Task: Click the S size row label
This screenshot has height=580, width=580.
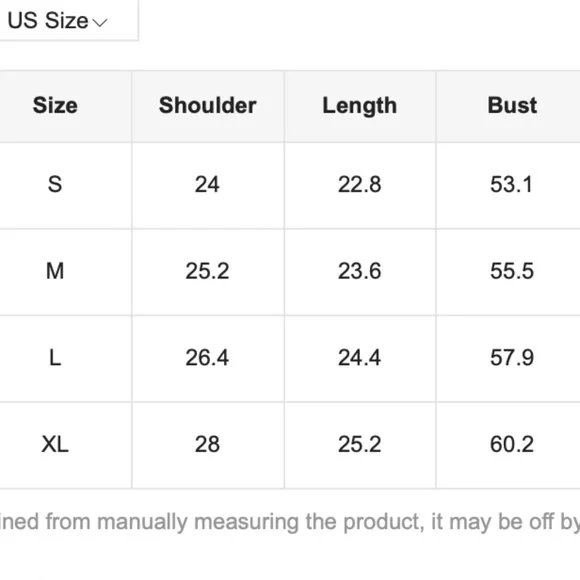Action: point(55,184)
